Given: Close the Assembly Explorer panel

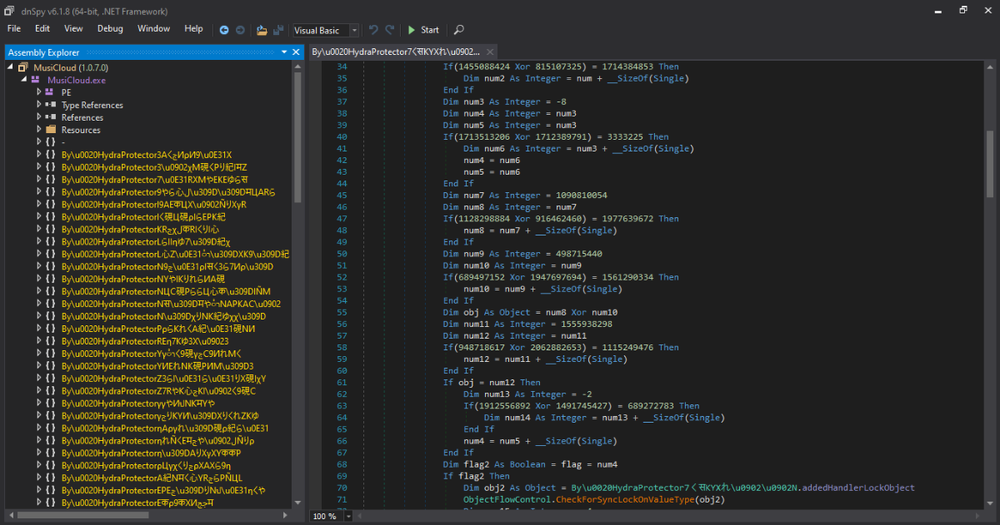Looking at the screenshot, I should 296,52.
